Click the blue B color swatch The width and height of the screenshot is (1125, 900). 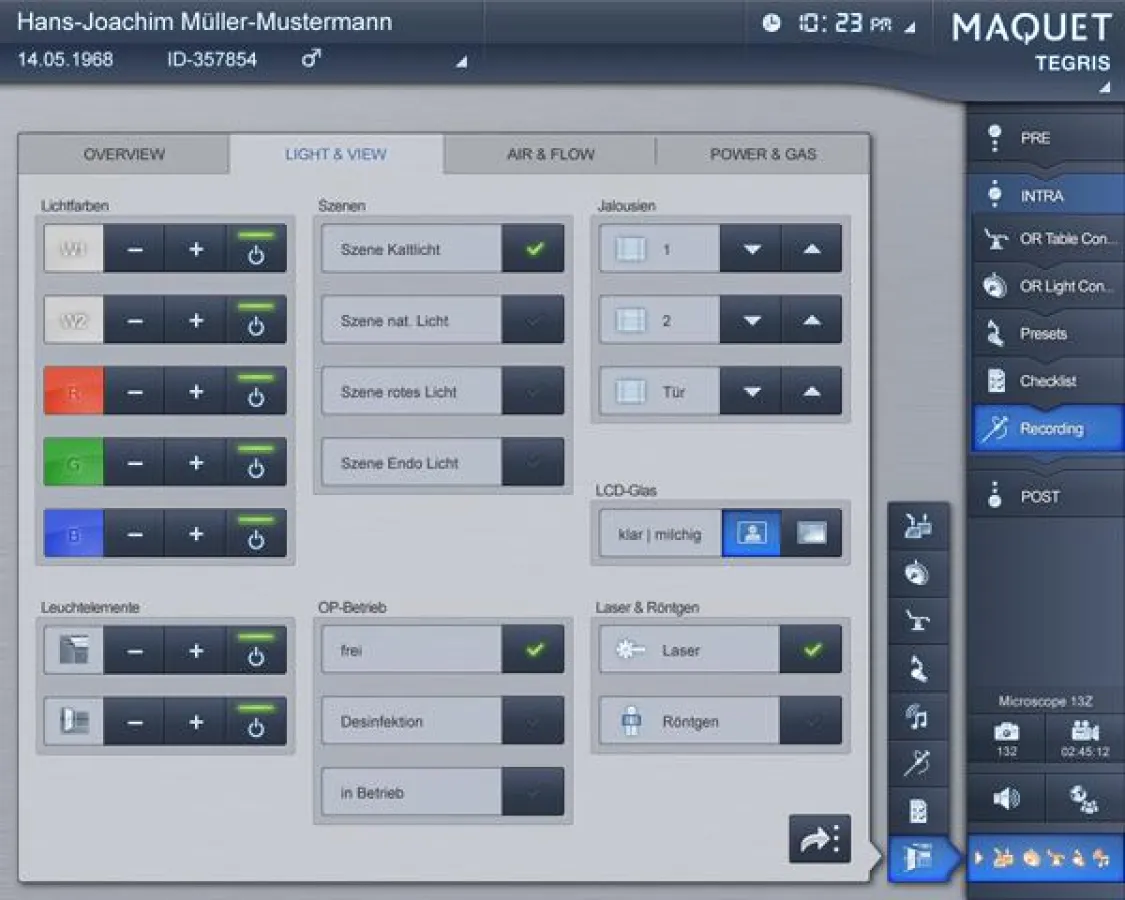73,533
